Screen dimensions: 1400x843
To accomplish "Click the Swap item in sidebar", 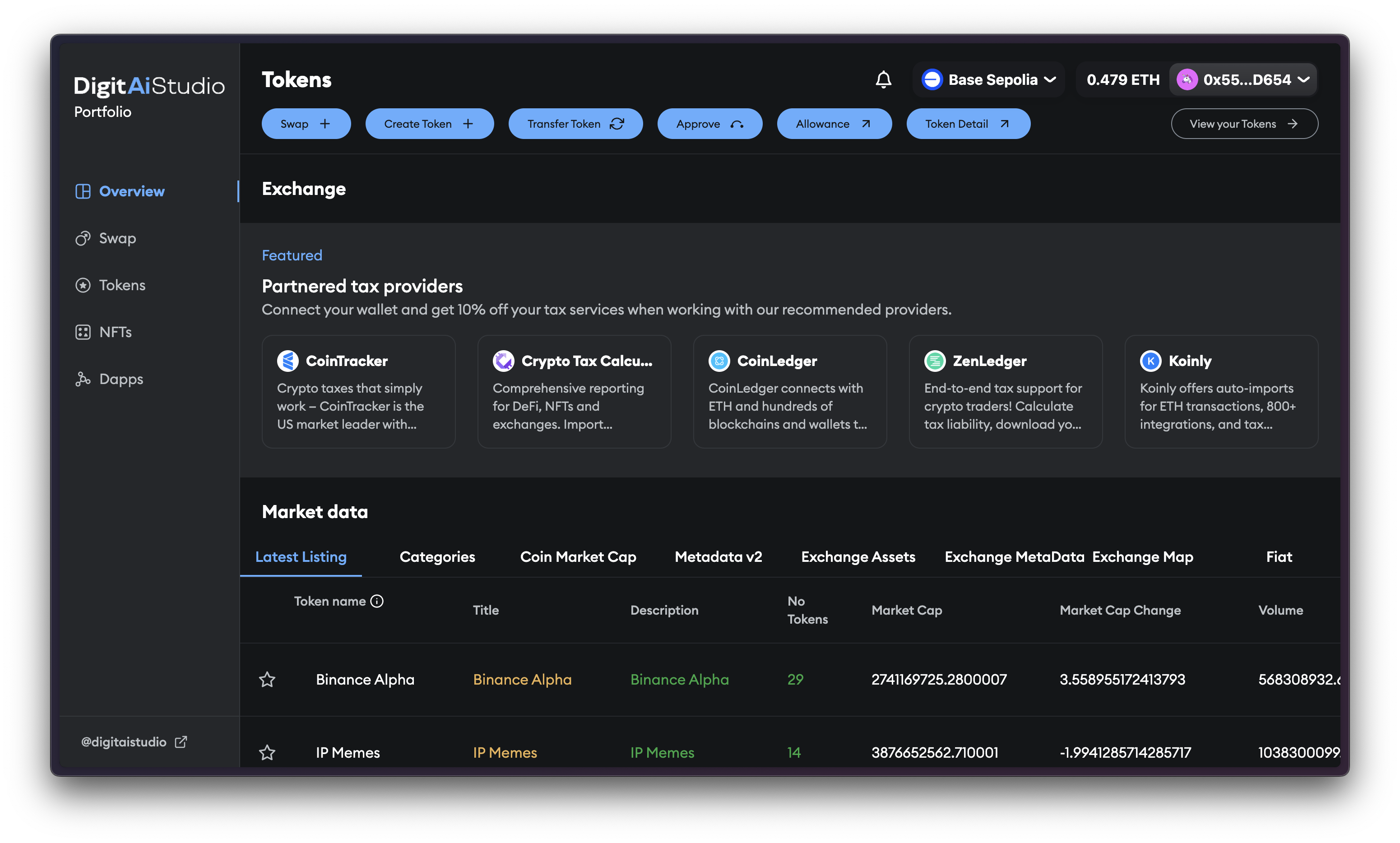I will pos(117,238).
